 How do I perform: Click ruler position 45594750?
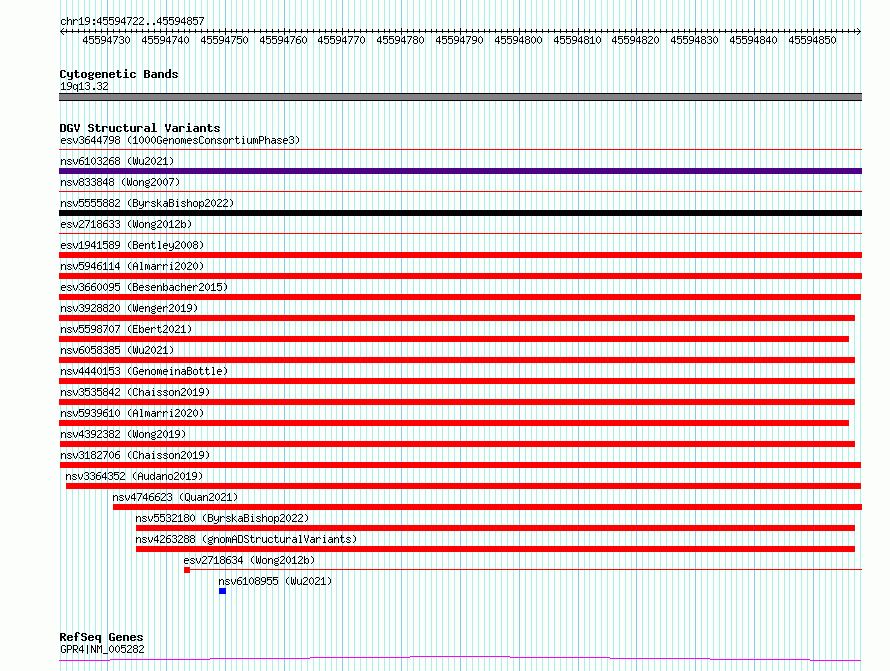[224, 40]
